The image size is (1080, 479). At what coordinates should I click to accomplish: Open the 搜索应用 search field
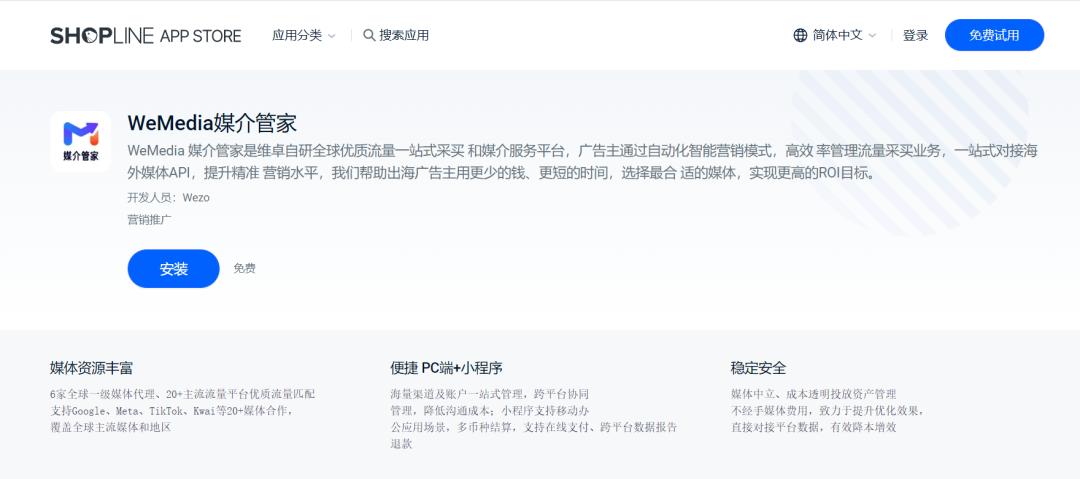click(396, 35)
